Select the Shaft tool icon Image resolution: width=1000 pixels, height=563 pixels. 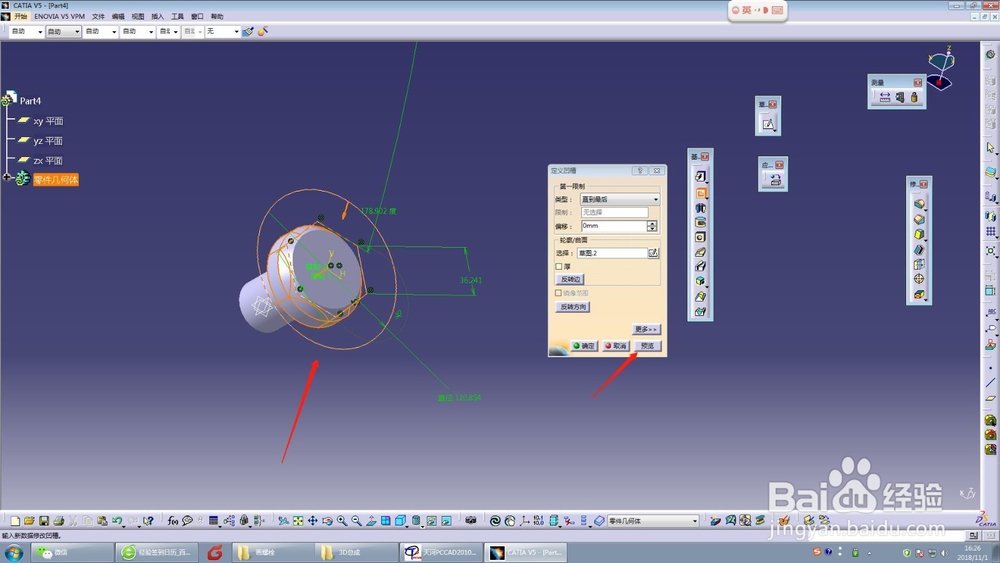pyautogui.click(x=700, y=208)
